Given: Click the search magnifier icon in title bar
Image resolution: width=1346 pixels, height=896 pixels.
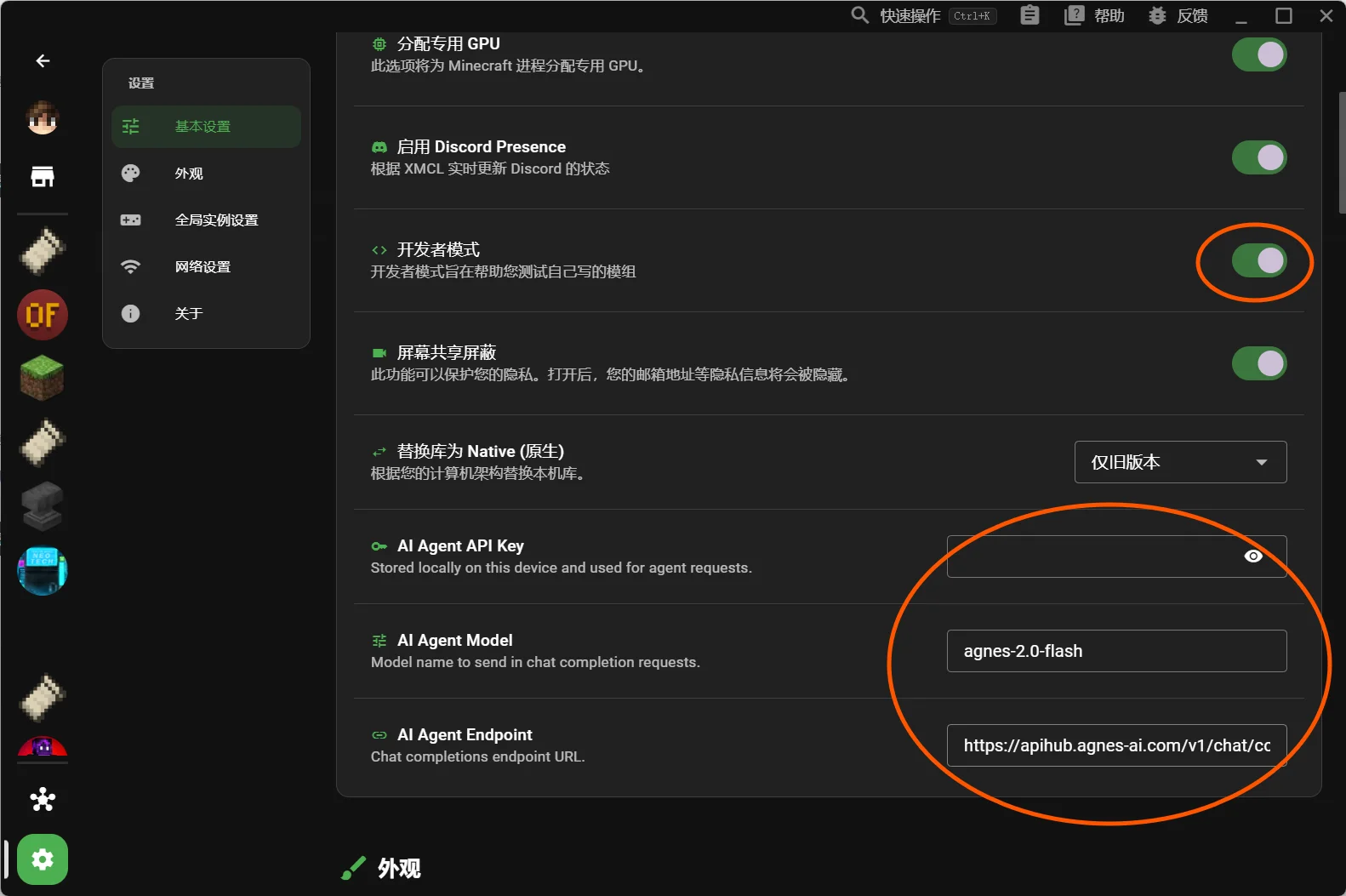Looking at the screenshot, I should pyautogui.click(x=859, y=15).
